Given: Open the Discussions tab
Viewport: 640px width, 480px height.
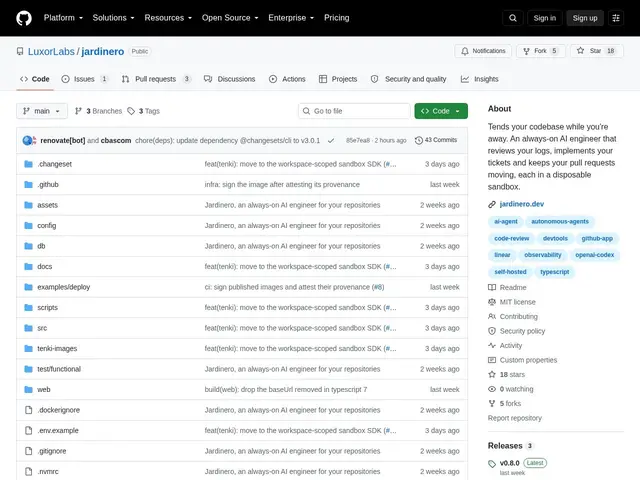Looking at the screenshot, I should [229, 79].
